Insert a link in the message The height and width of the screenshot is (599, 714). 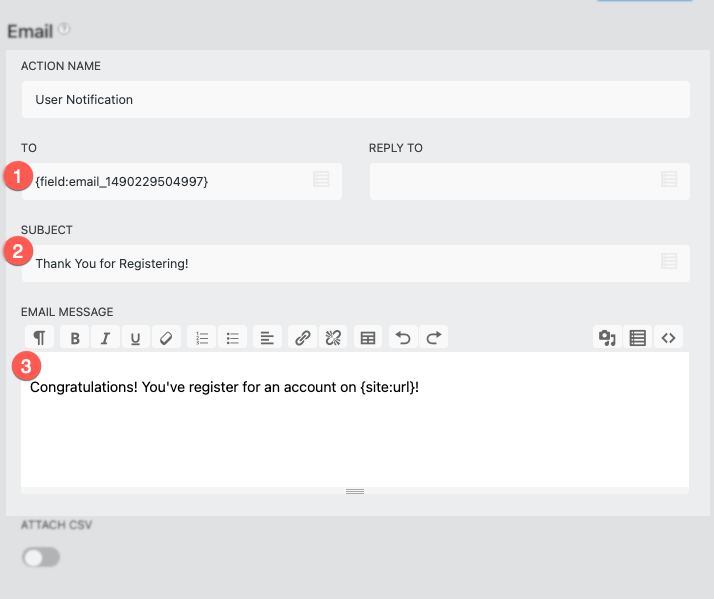click(x=302, y=338)
